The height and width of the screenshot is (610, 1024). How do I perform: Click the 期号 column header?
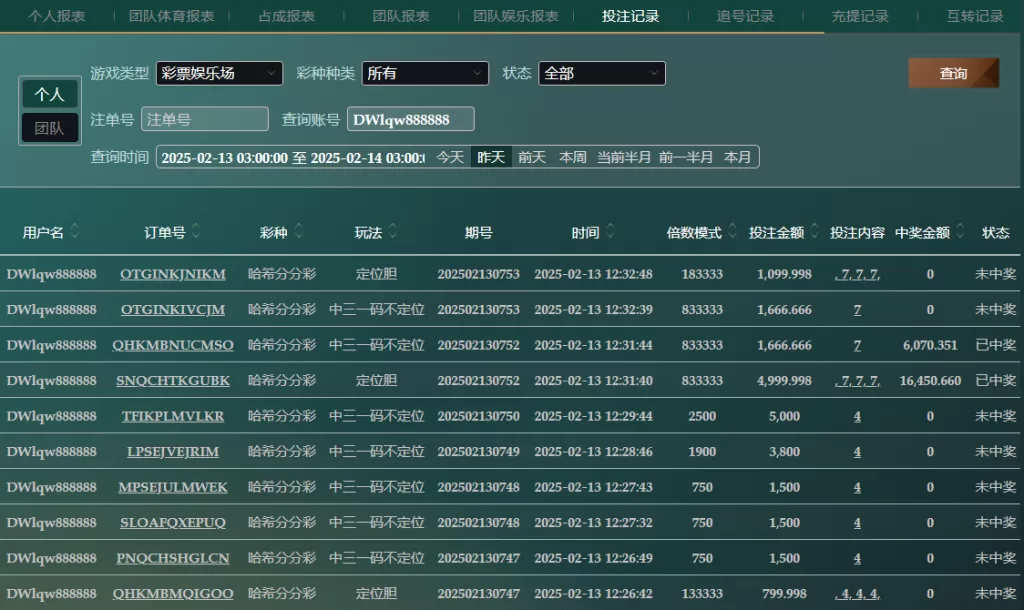479,233
